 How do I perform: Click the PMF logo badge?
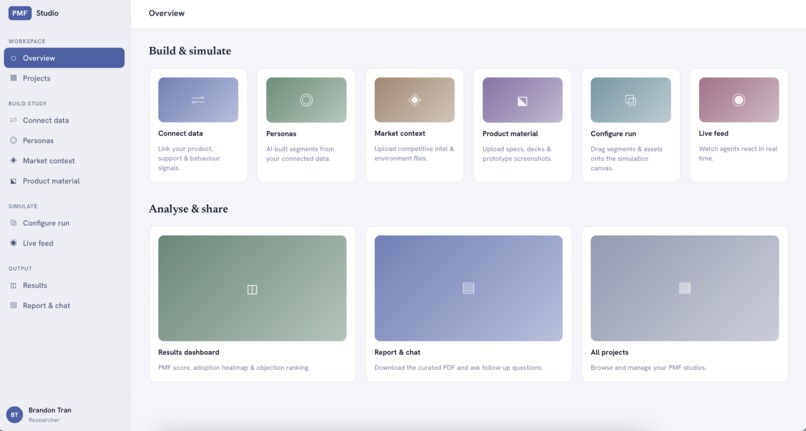(20, 13)
